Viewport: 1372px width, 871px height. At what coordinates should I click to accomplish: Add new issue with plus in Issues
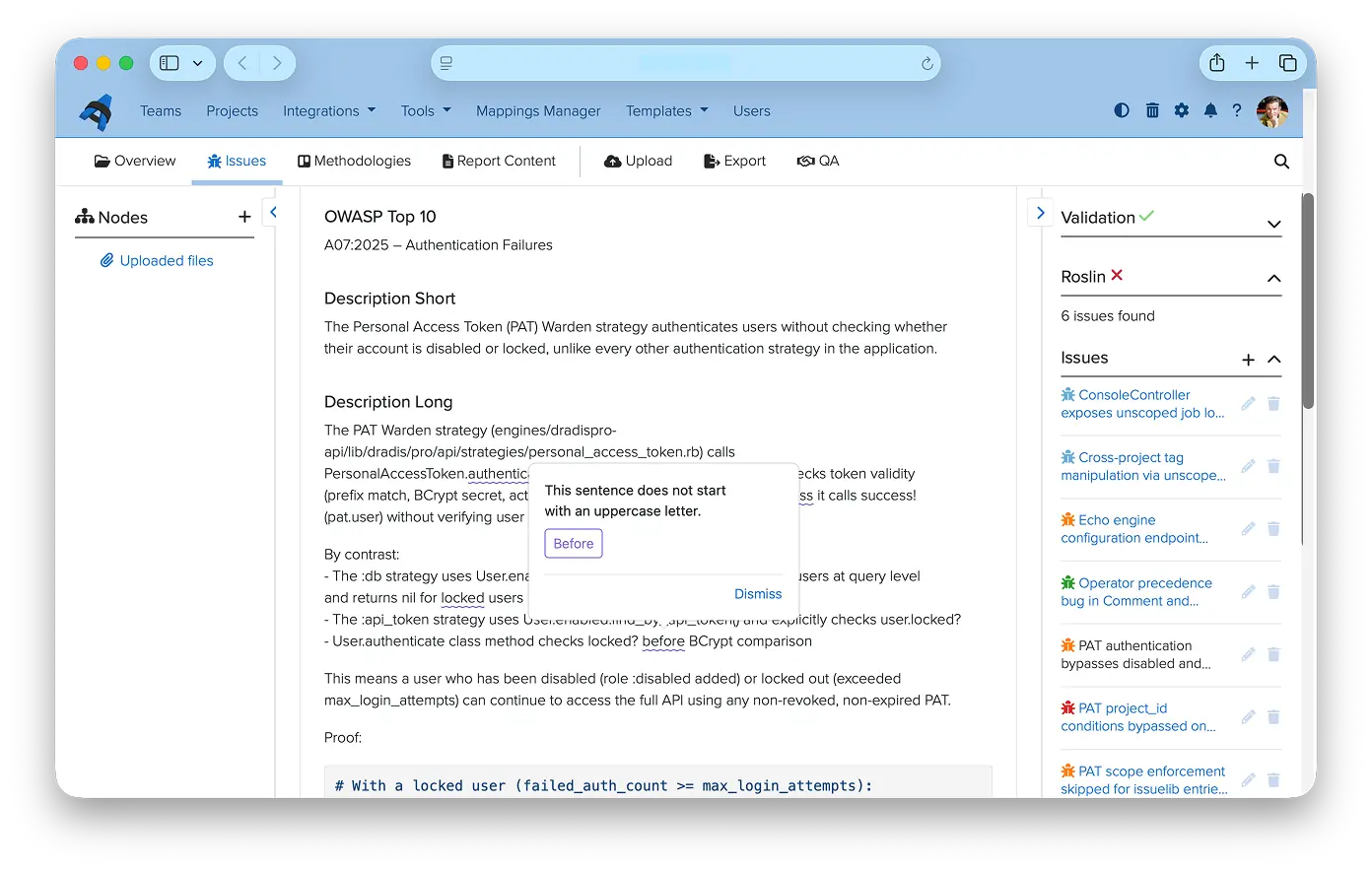click(1249, 360)
